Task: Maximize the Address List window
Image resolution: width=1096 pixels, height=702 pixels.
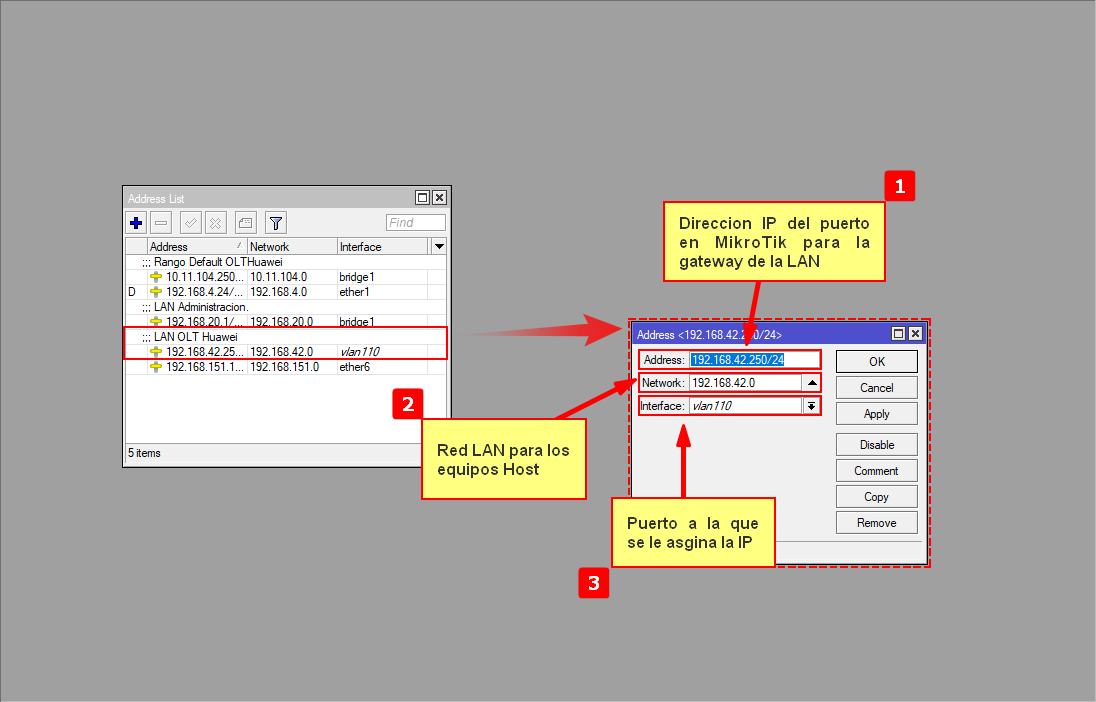Action: click(422, 198)
